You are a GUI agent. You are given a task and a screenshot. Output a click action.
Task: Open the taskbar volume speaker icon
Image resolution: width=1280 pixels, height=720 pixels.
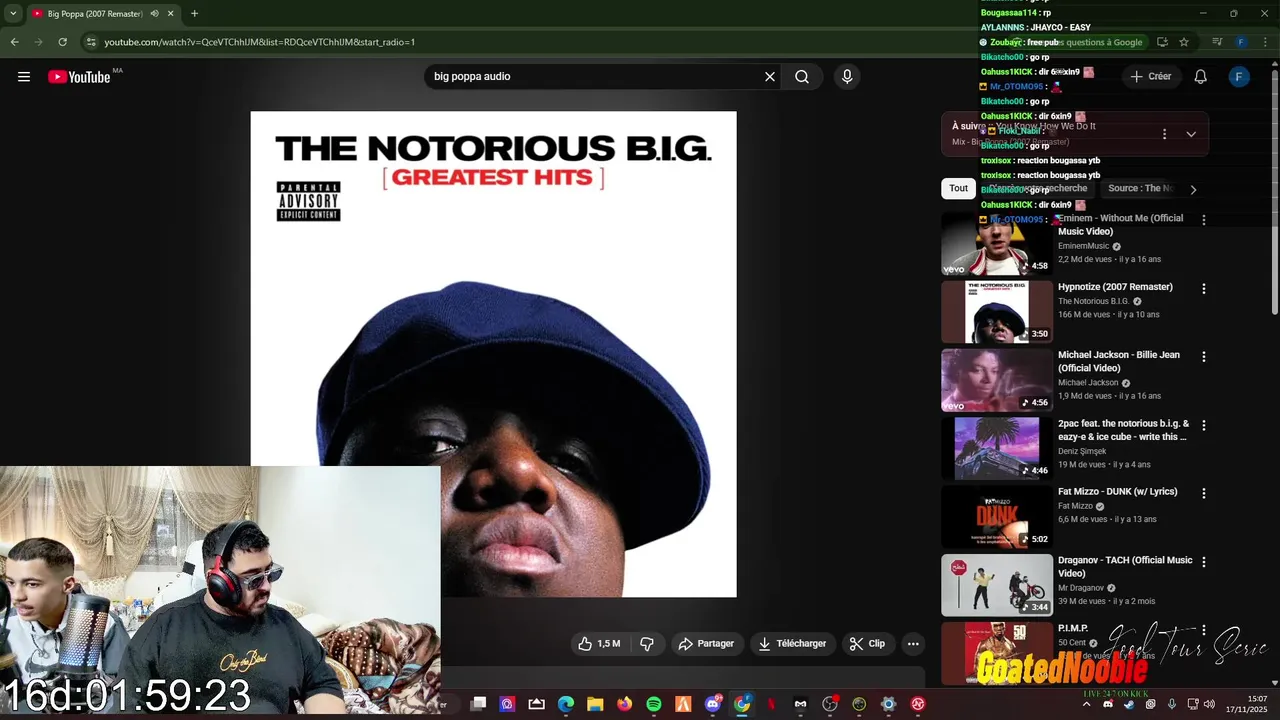pos(1209,704)
